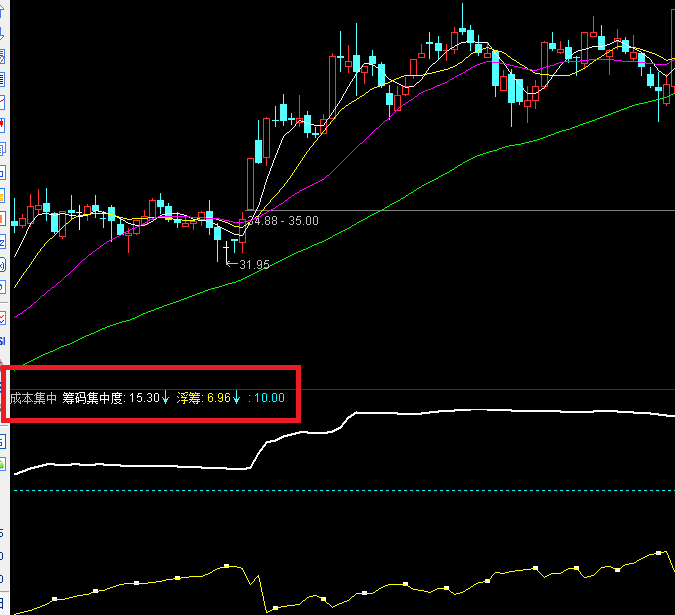Click the cyan 10.00 value label
675x615 pixels.
[268, 398]
